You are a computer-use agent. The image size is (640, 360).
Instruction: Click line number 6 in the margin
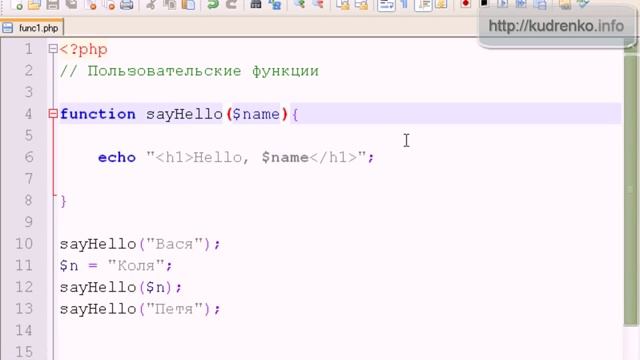[x=29, y=157]
